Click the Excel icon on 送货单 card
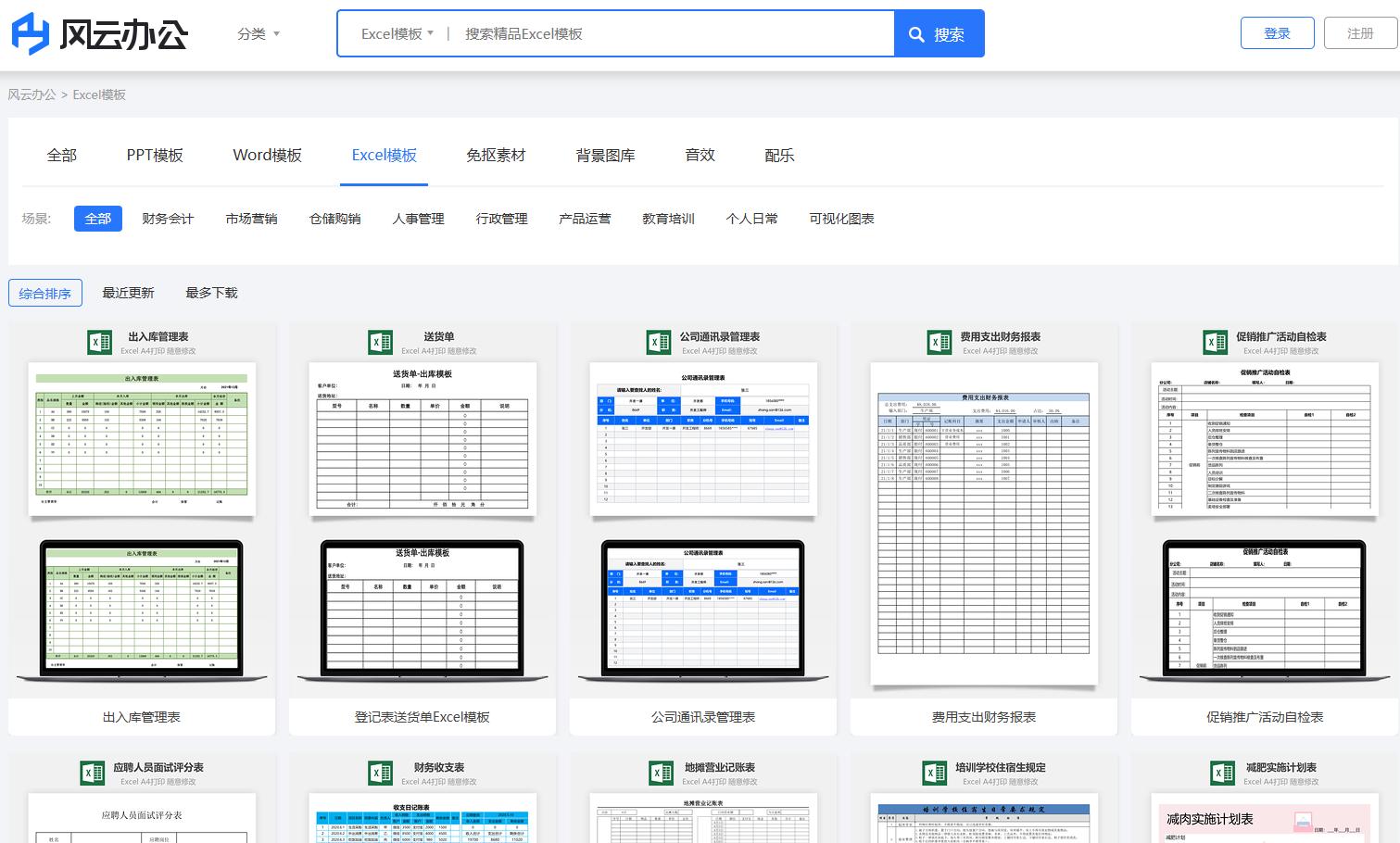Viewport: 1400px width, 843px height. [380, 342]
